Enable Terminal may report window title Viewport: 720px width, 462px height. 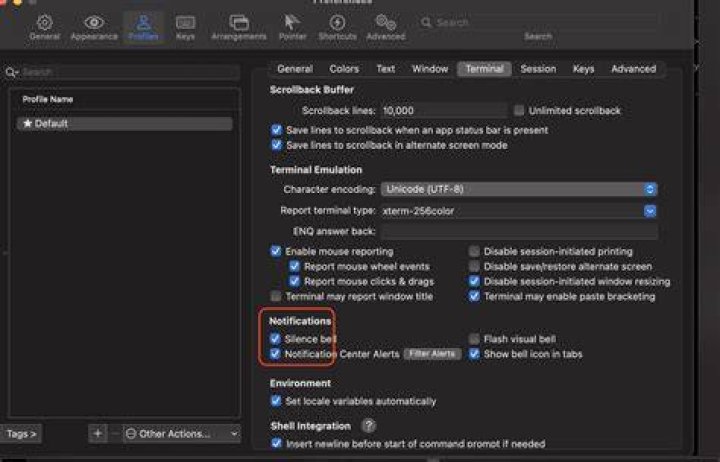(x=276, y=296)
